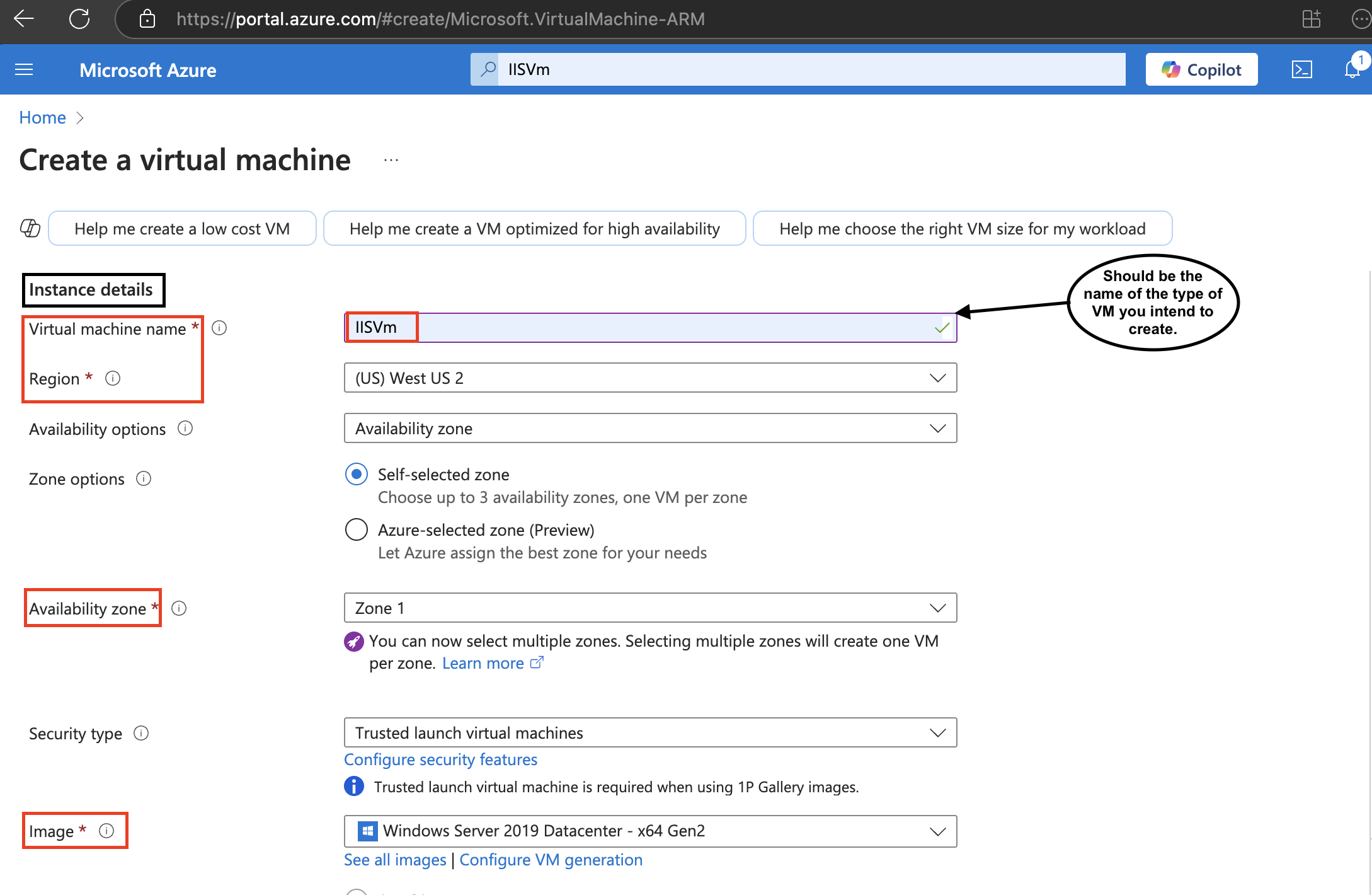Select Azure-selected zone (Preview) option
The width and height of the screenshot is (1372, 895).
pyautogui.click(x=357, y=529)
